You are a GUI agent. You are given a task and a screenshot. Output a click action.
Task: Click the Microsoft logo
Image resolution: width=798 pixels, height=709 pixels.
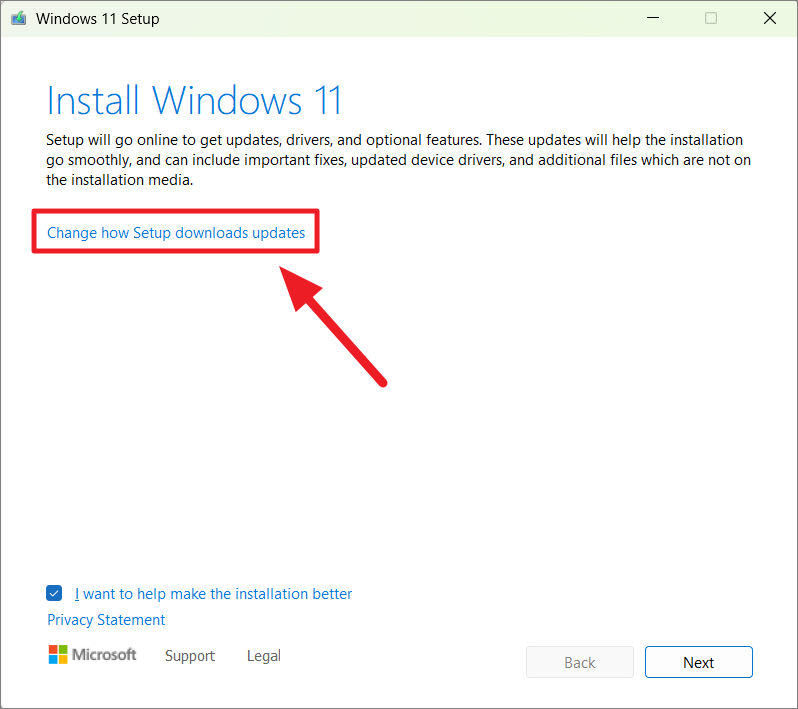click(92, 655)
